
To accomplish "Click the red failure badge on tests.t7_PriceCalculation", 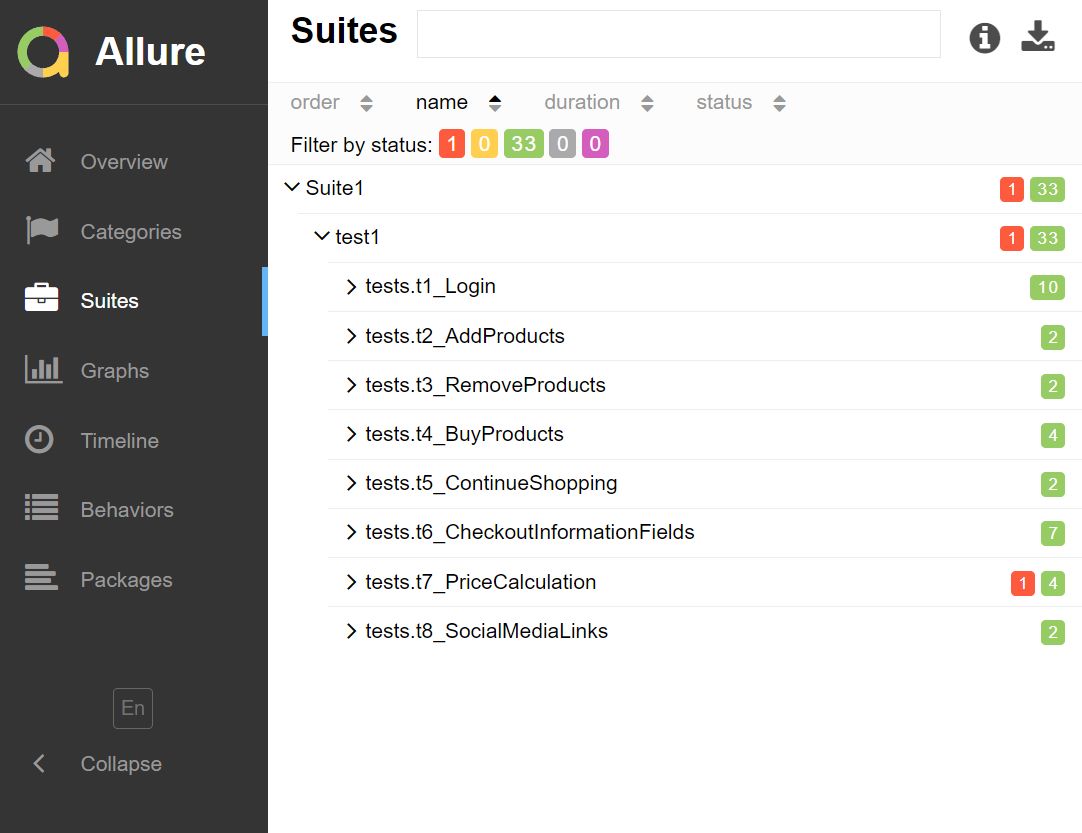I will [x=1022, y=582].
